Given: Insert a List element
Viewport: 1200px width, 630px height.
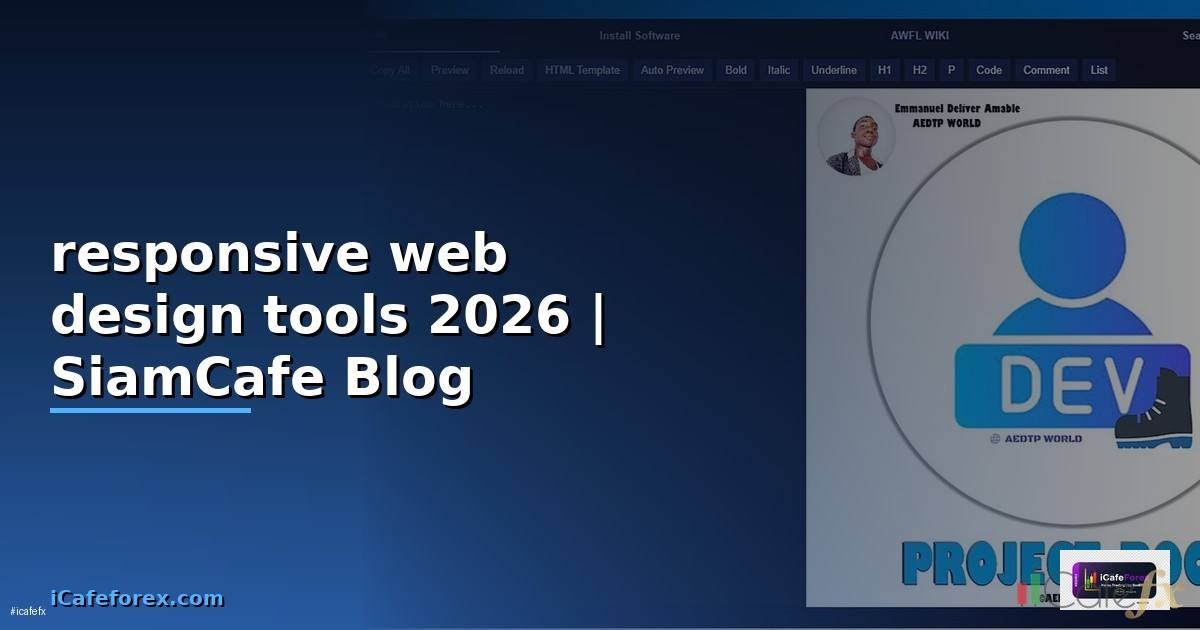Looking at the screenshot, I should [x=1099, y=70].
